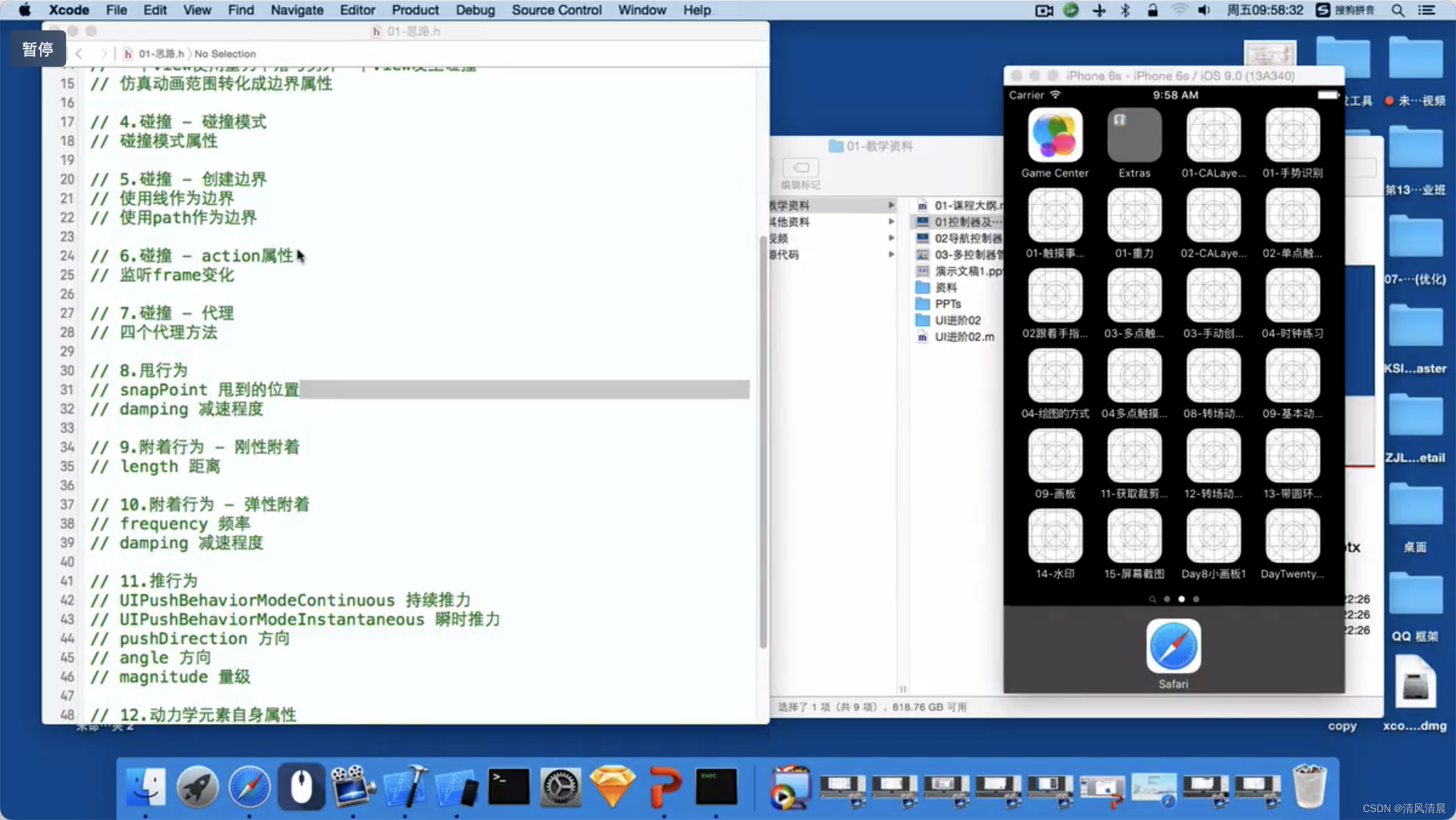This screenshot has width=1456, height=820.
Task: Tap the third page dot in simulator
Action: 1196,599
